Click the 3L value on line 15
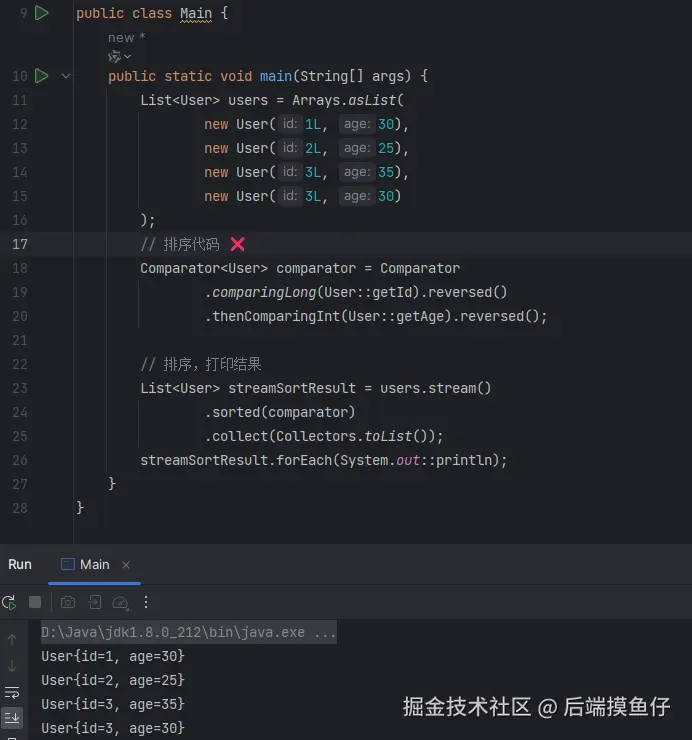 pyautogui.click(x=312, y=196)
